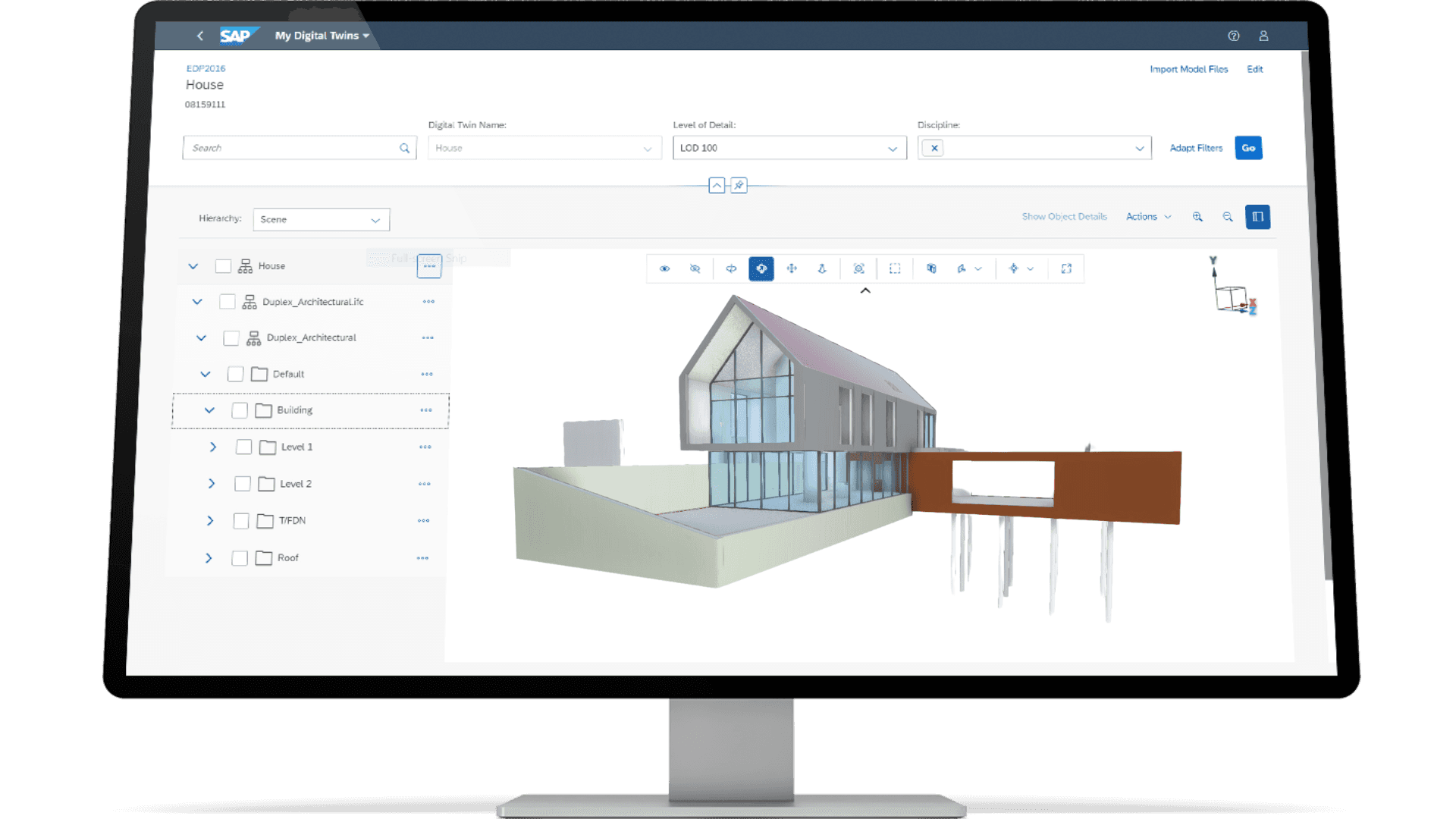Enter full screen in 3D viewer
Screen dimensions: 1456x819
(1066, 268)
